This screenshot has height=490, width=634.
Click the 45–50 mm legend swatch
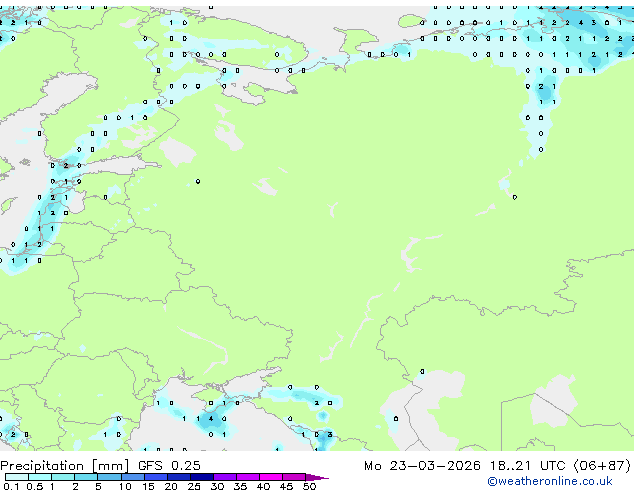click(x=294, y=477)
